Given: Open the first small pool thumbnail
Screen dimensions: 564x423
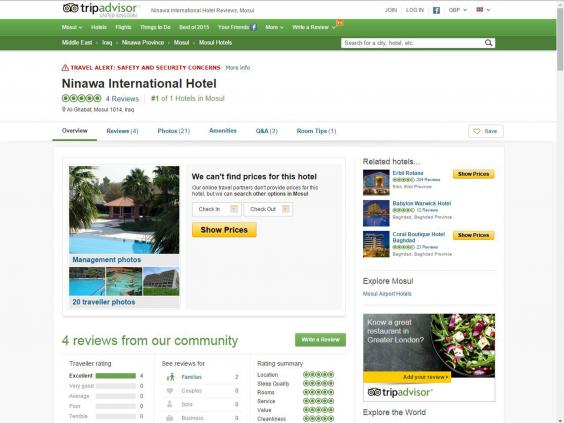Looking at the screenshot, I should pyautogui.click(x=87, y=281).
